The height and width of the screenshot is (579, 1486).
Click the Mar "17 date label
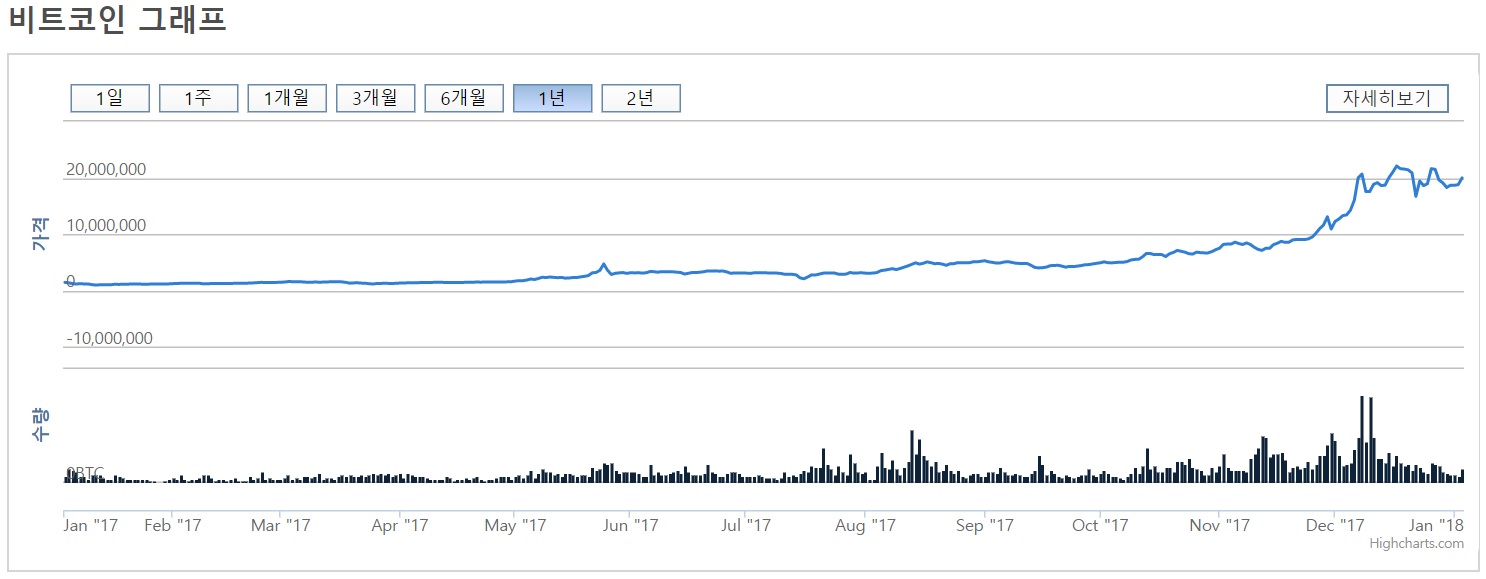(x=280, y=524)
